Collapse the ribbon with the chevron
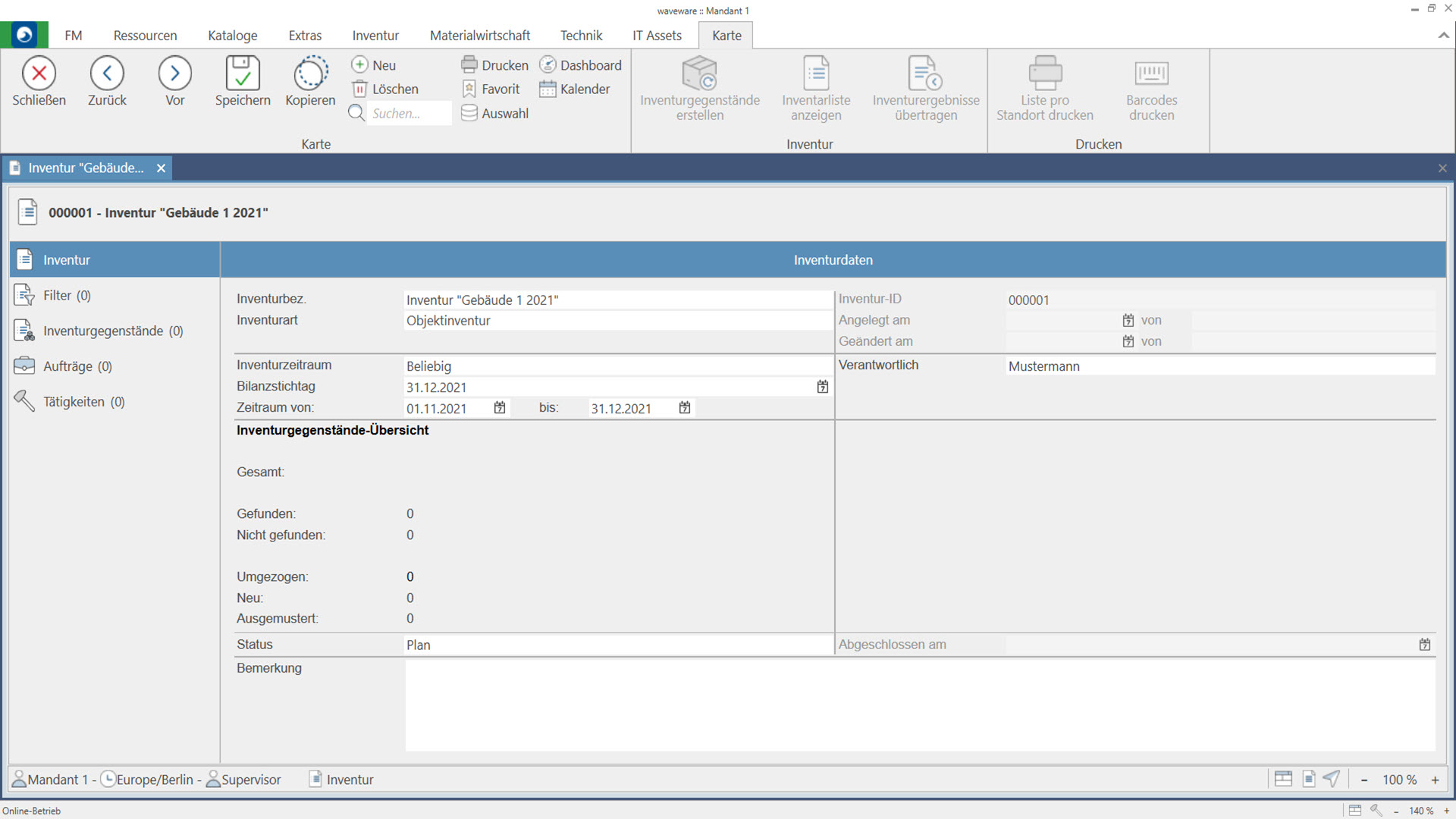Image resolution: width=1456 pixels, height=819 pixels. [1443, 35]
